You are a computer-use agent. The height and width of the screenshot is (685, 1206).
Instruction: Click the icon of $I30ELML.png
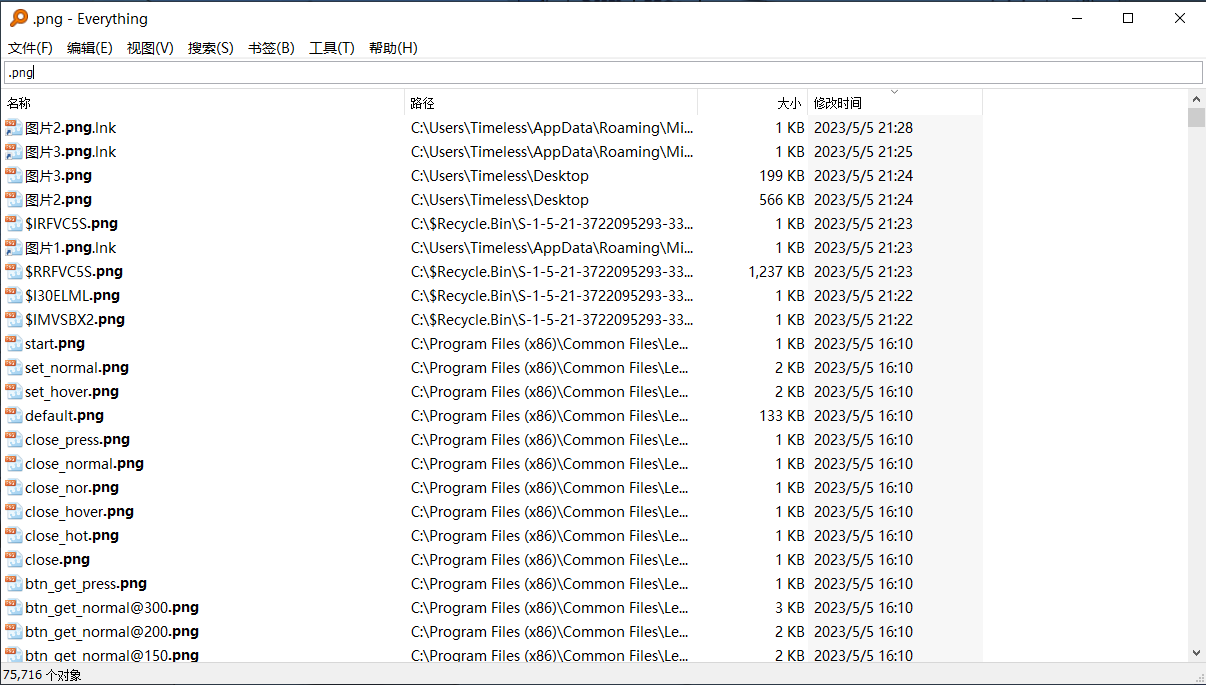(13, 295)
